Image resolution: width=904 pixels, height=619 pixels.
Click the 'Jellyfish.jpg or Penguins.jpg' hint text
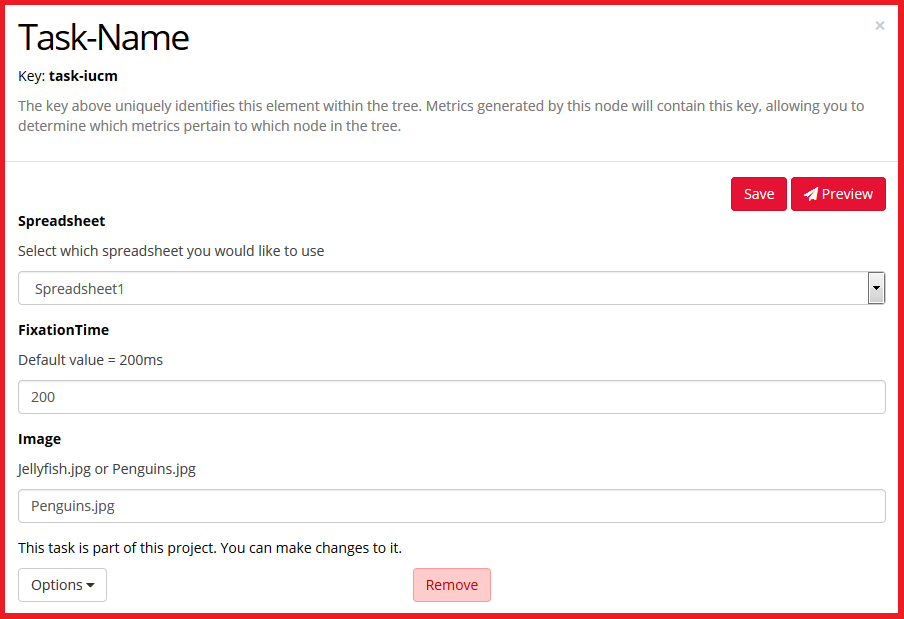[107, 469]
